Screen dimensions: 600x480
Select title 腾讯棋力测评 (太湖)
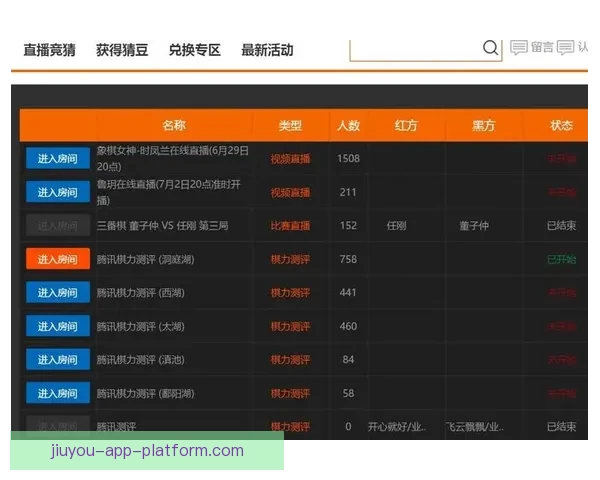(140, 327)
